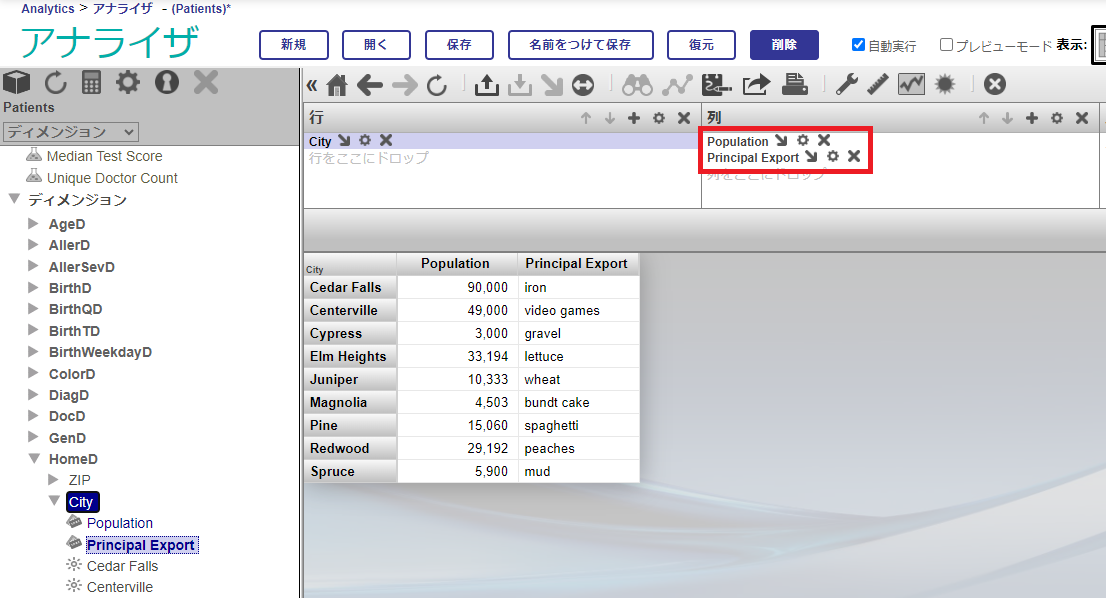The height and width of the screenshot is (598, 1106).
Task: Expand the ZIP level node
Action: pos(54,480)
